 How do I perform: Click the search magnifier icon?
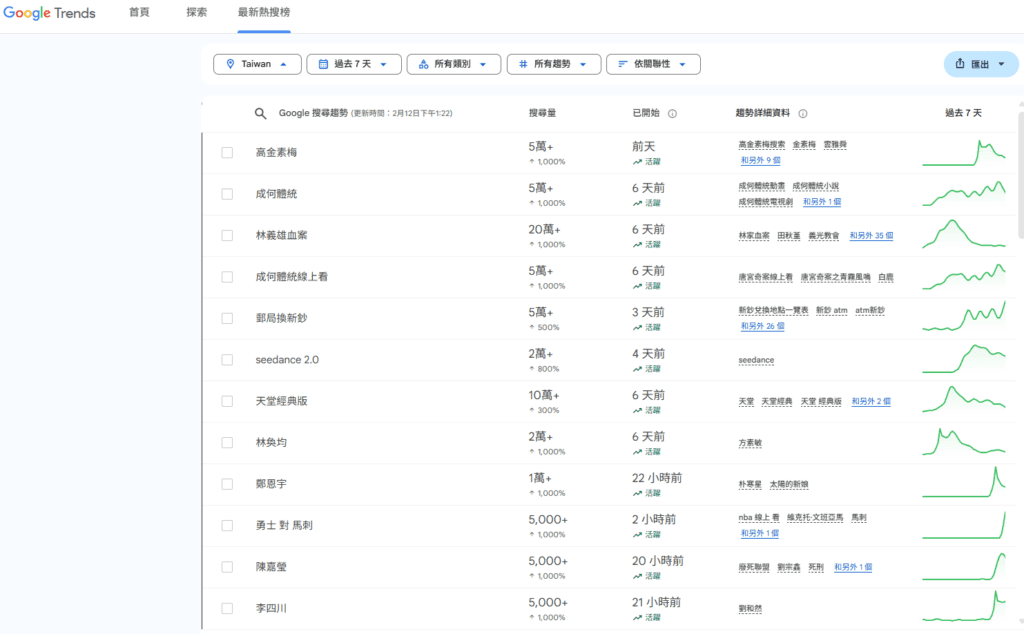coord(260,113)
